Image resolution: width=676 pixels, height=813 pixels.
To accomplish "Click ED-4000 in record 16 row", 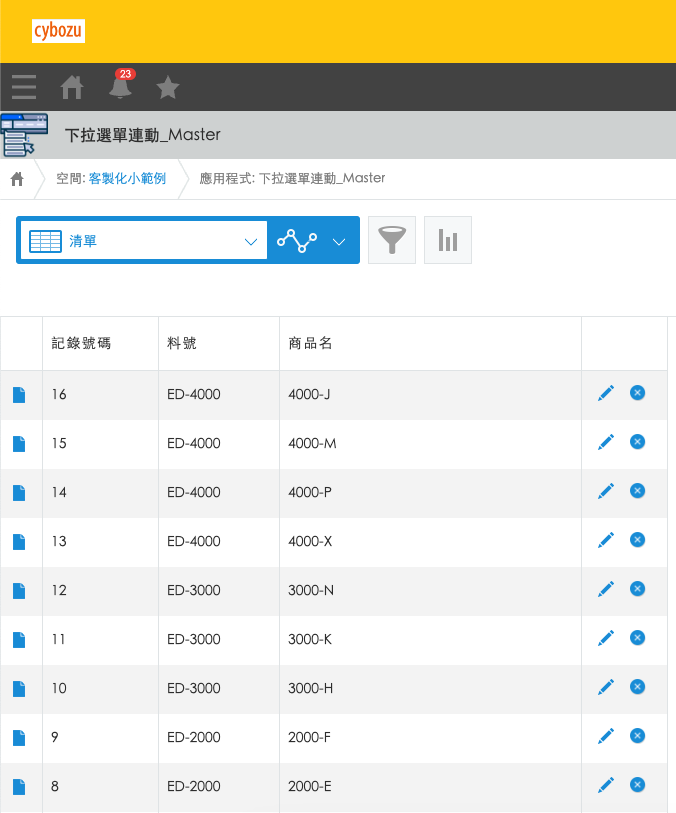I will (x=194, y=395).
